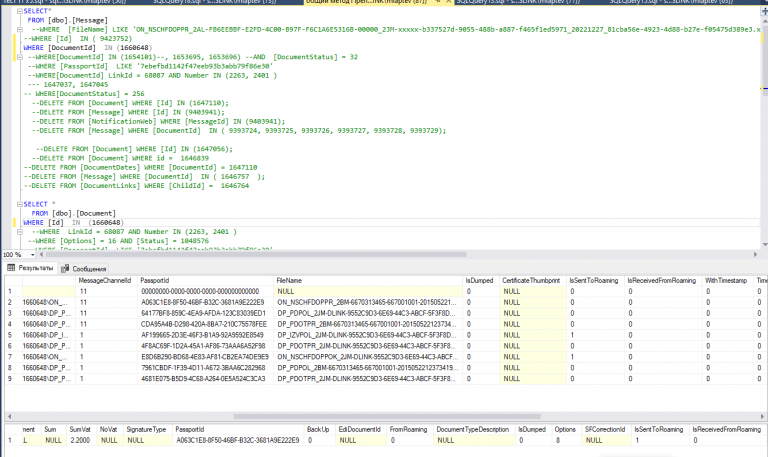Click the DocumentTypeDescription column header
This screenshot has width=768, height=457.
[473, 428]
